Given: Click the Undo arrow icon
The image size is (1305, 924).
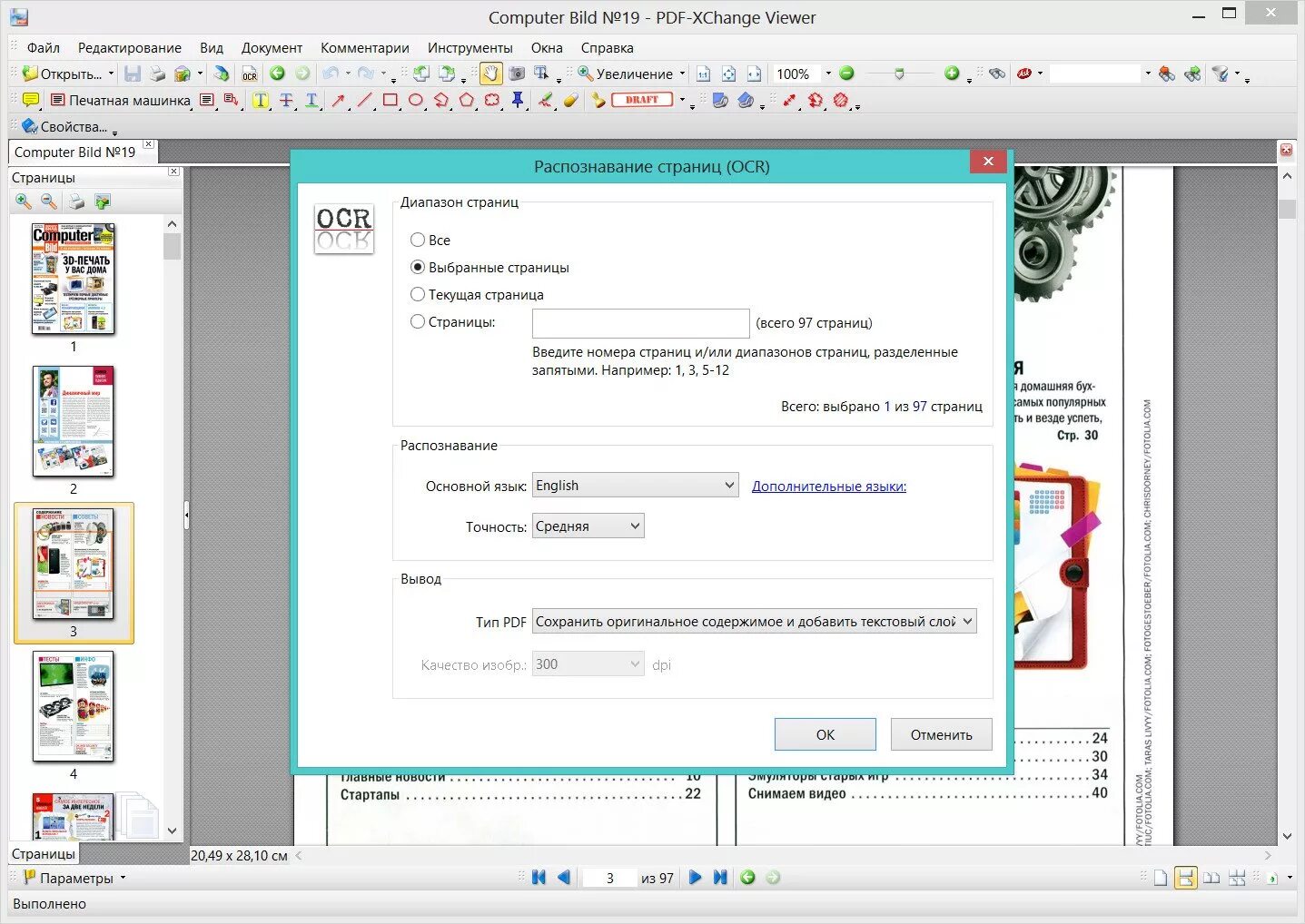Looking at the screenshot, I should (x=331, y=74).
